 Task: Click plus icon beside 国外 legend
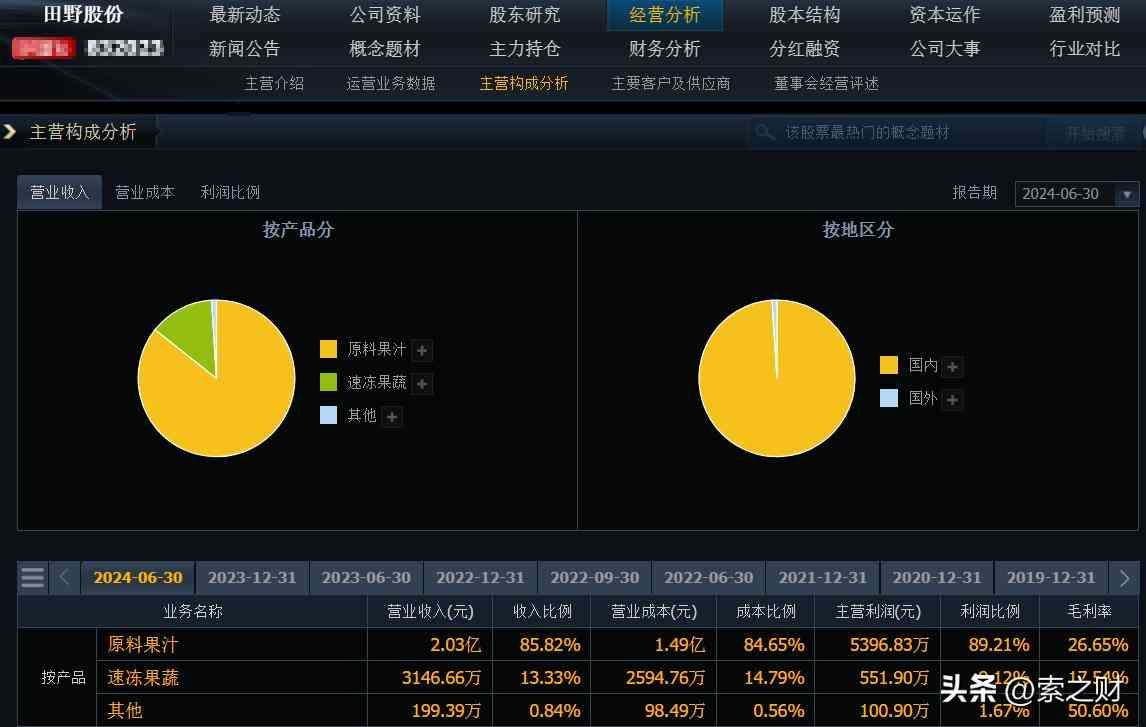point(952,400)
